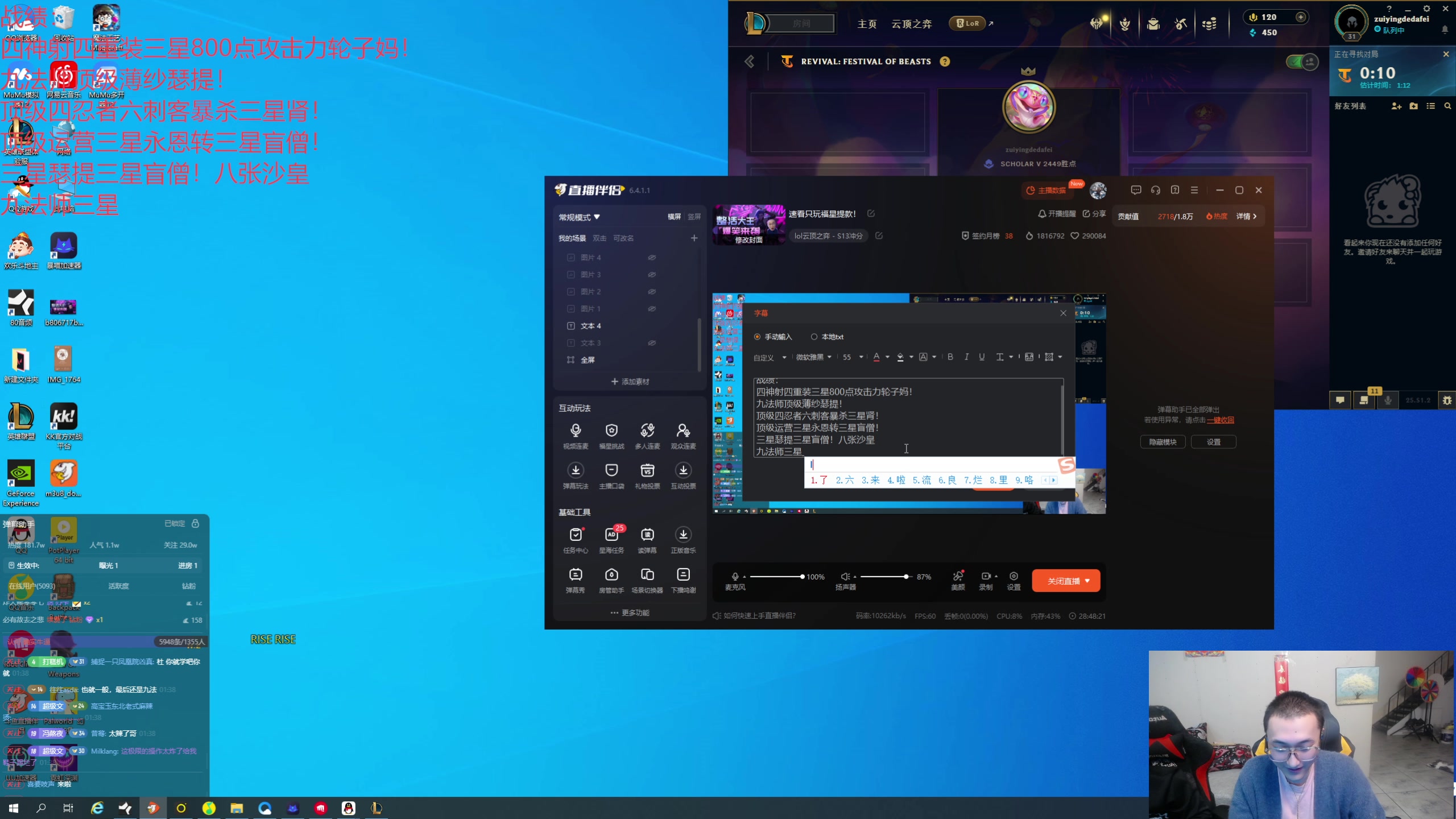This screenshot has width=1456, height=819.
Task: Open 主播数据 streamer data button
Action: [1046, 191]
